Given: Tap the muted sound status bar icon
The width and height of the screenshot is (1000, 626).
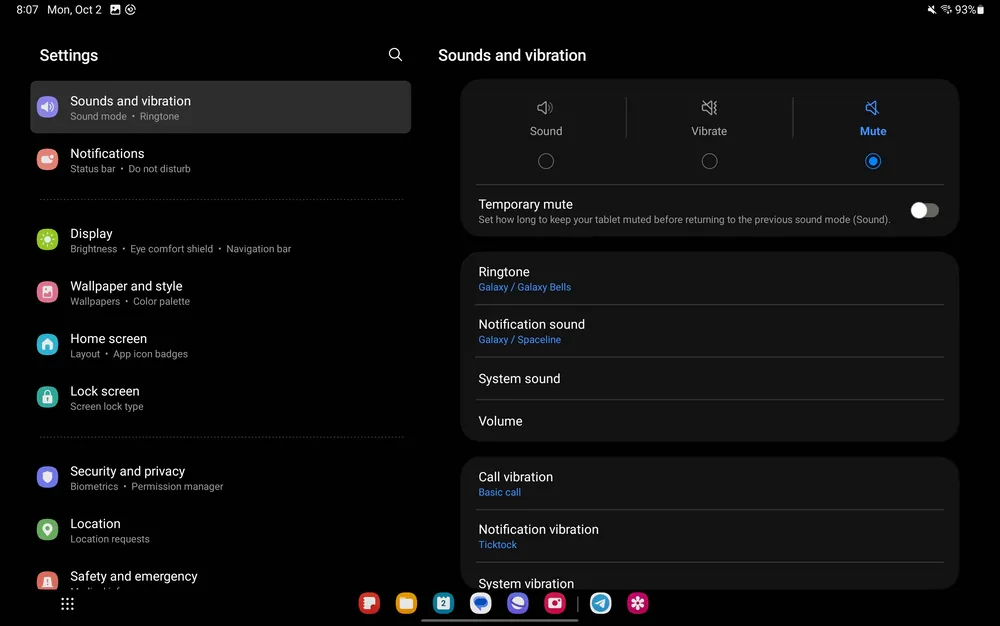Looking at the screenshot, I should (932, 10).
